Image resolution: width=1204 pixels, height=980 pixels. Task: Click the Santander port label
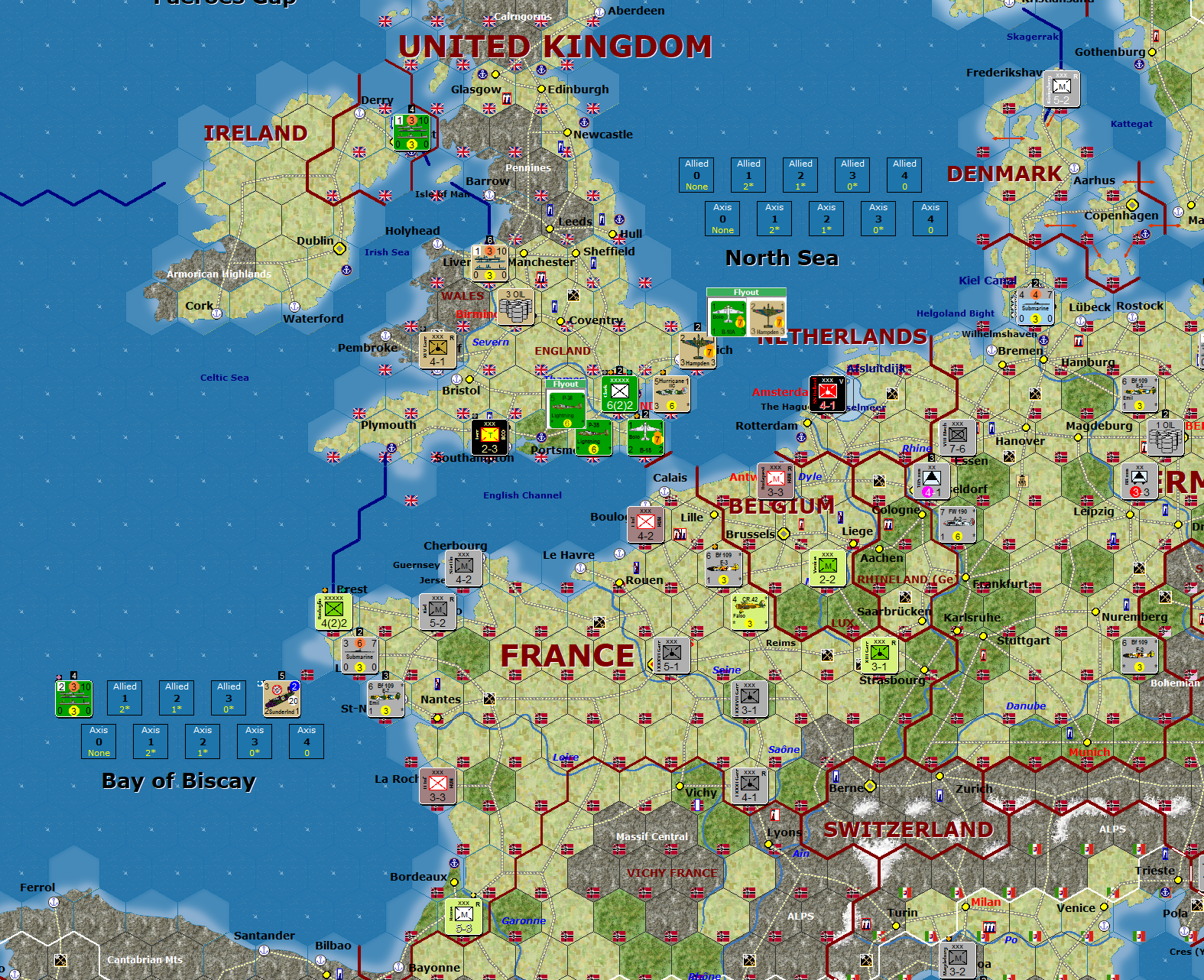tap(264, 936)
